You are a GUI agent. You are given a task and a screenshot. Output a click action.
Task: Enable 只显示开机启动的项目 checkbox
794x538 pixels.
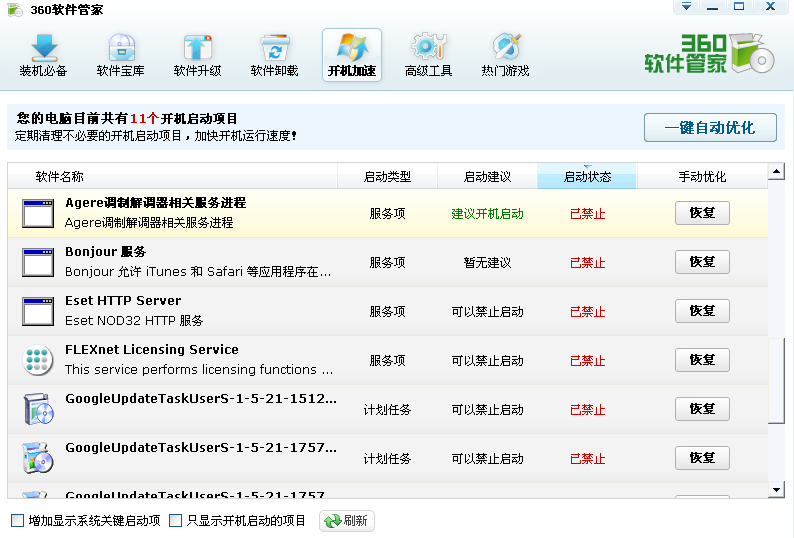pos(176,521)
